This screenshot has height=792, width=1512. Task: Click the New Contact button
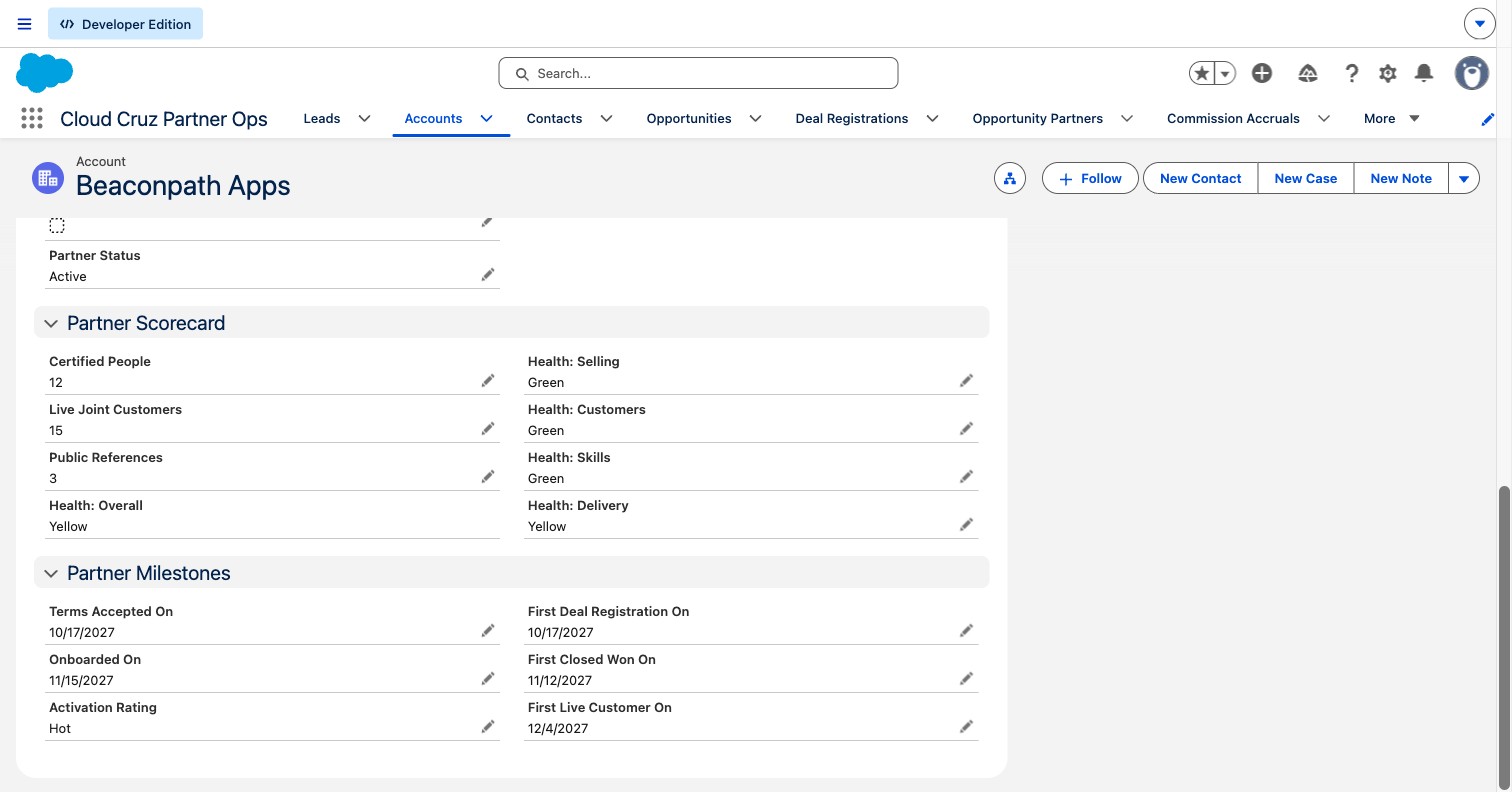pyautogui.click(x=1200, y=179)
